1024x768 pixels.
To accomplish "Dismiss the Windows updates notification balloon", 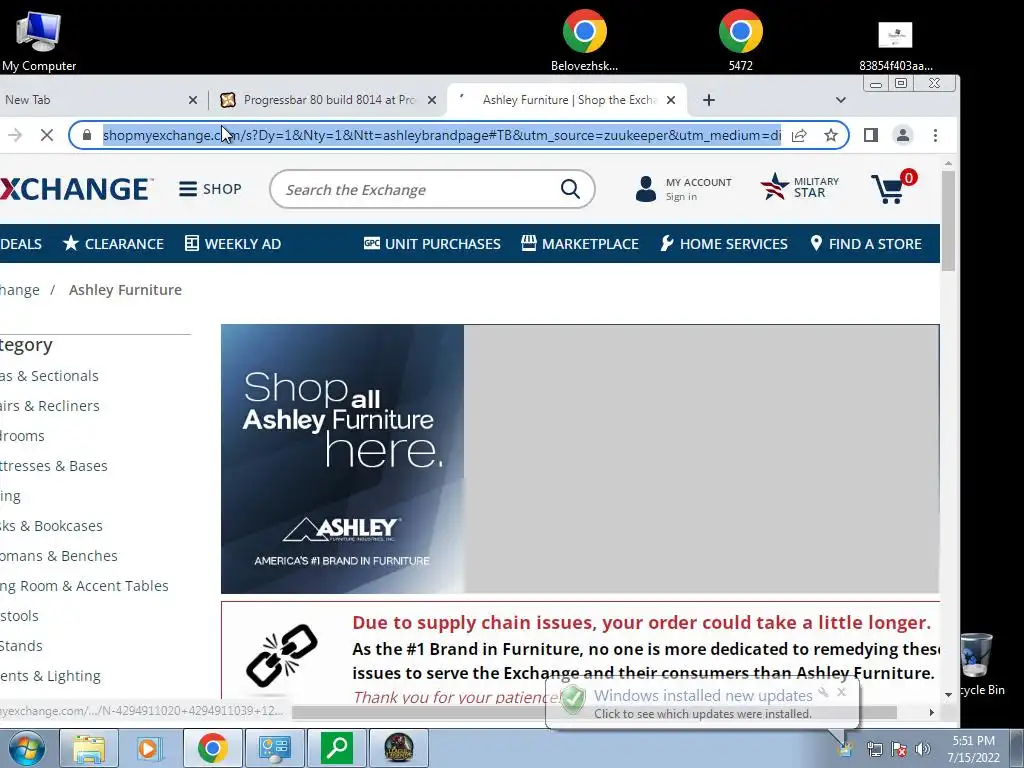I will point(842,692).
